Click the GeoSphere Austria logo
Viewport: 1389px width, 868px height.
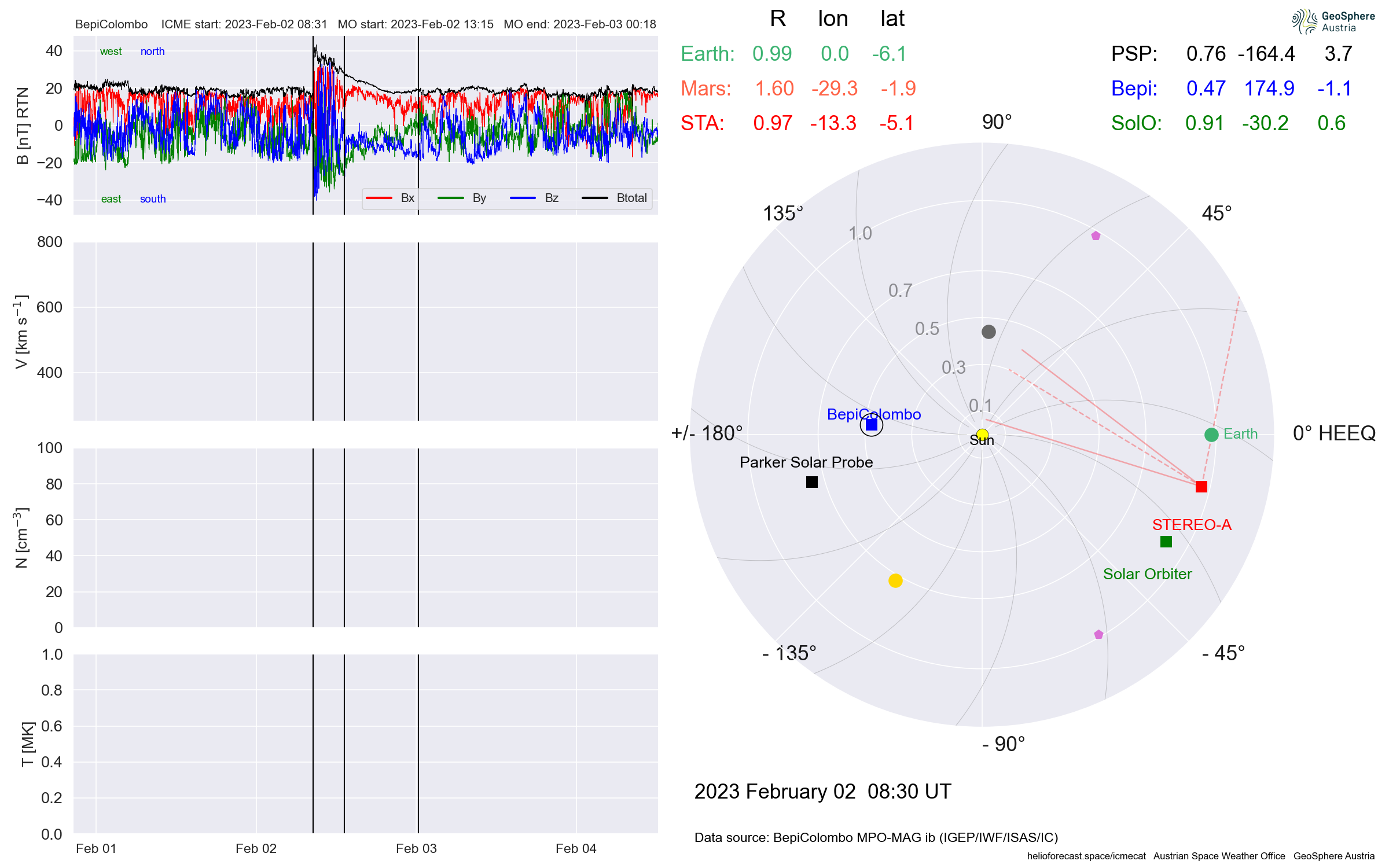pyautogui.click(x=1333, y=21)
